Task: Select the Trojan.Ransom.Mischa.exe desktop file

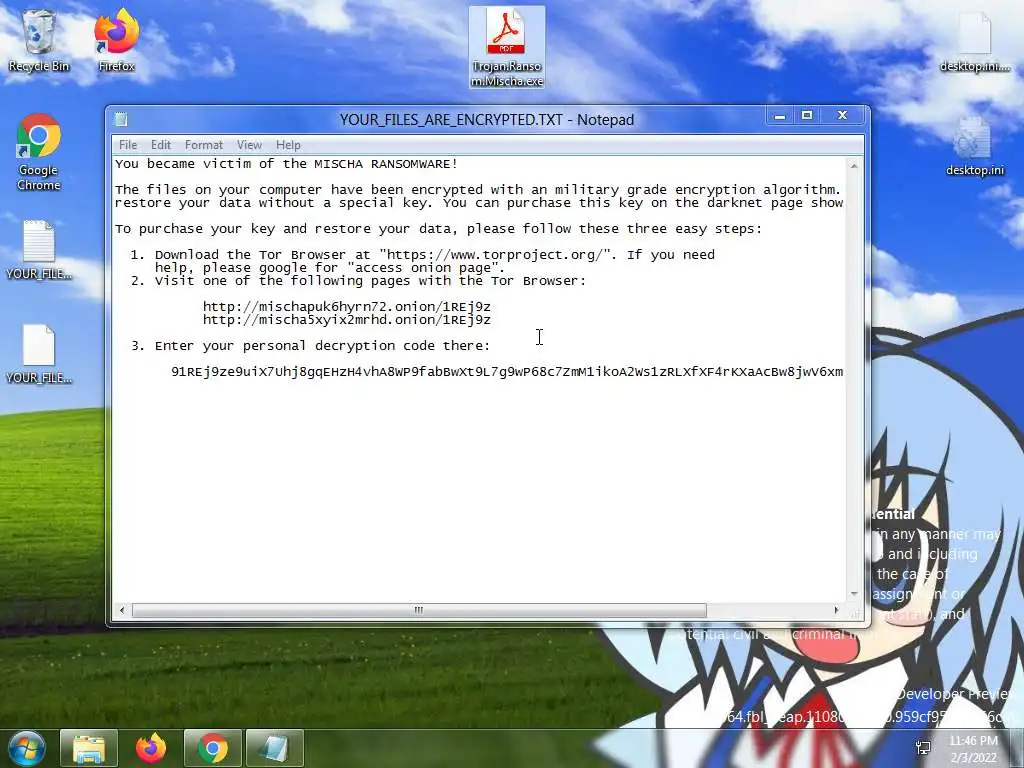Action: click(x=507, y=48)
